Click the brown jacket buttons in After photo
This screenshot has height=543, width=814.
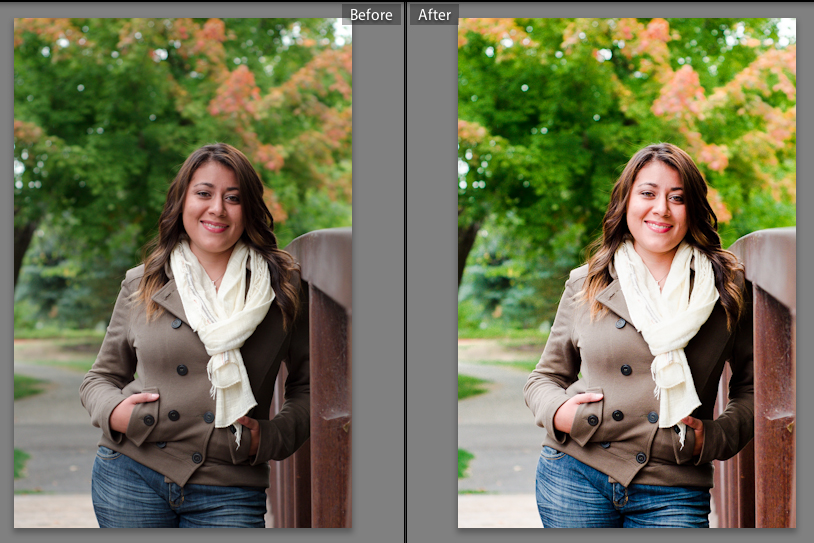coord(627,370)
